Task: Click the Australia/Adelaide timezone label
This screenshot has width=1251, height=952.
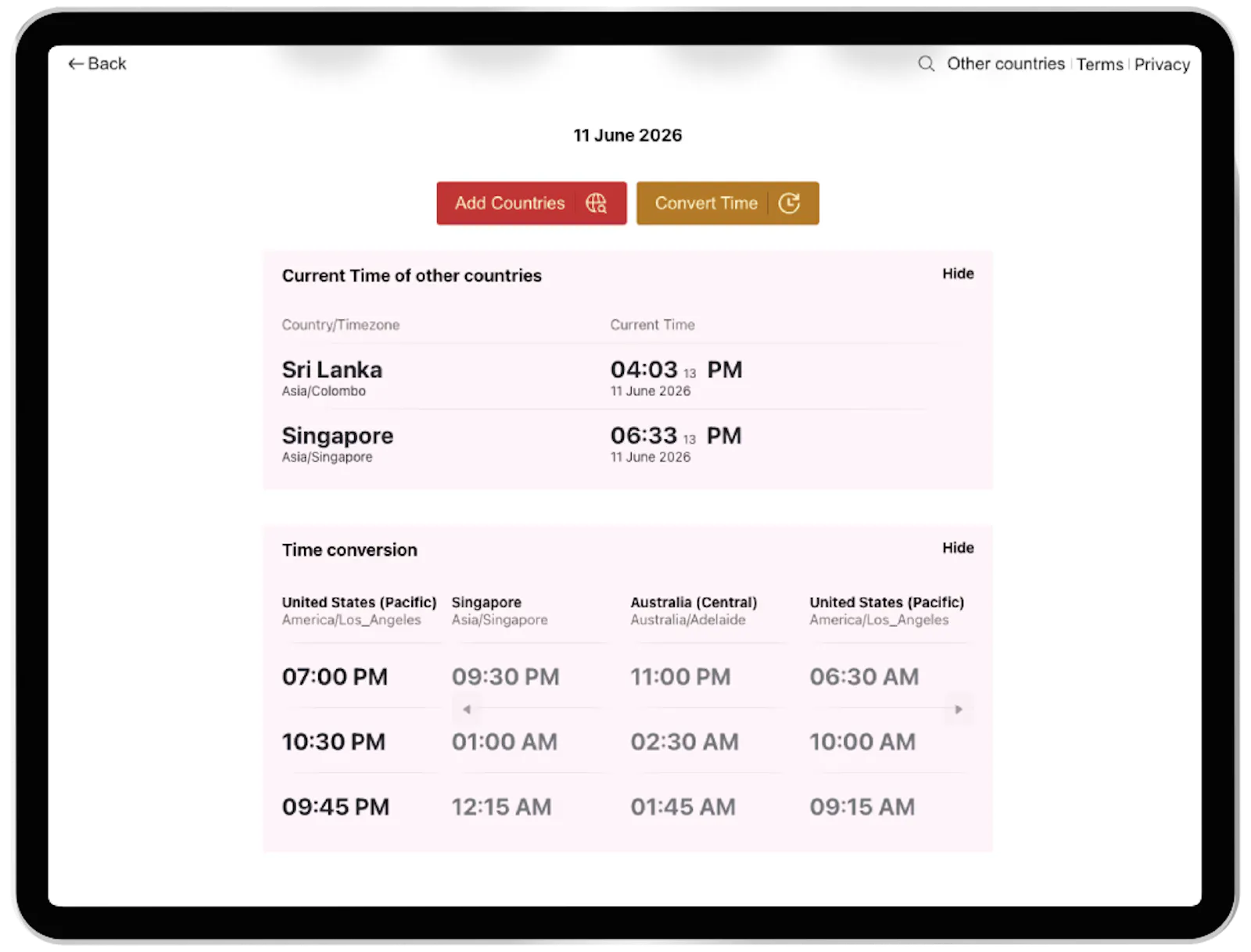Action: click(688, 620)
